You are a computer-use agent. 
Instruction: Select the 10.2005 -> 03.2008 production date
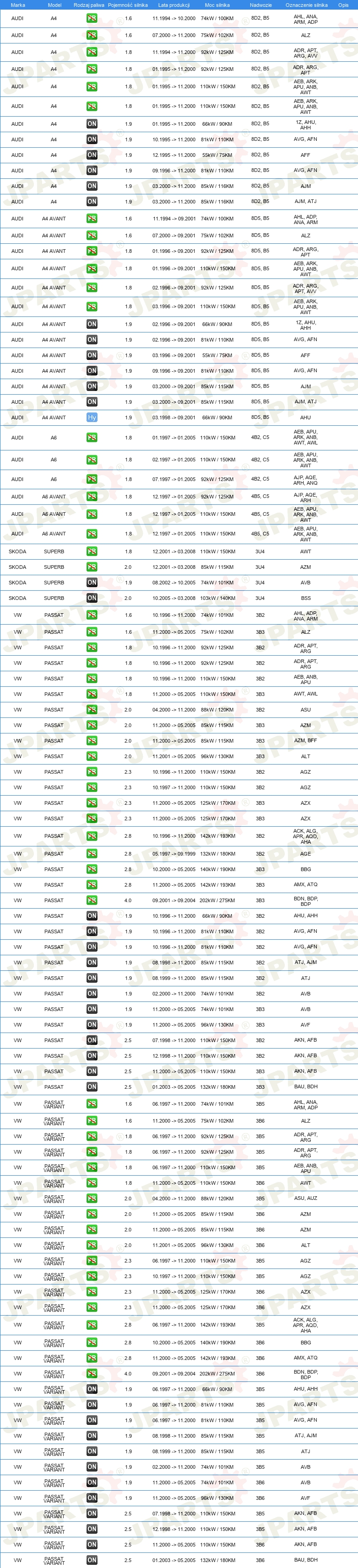pyautogui.click(x=174, y=599)
